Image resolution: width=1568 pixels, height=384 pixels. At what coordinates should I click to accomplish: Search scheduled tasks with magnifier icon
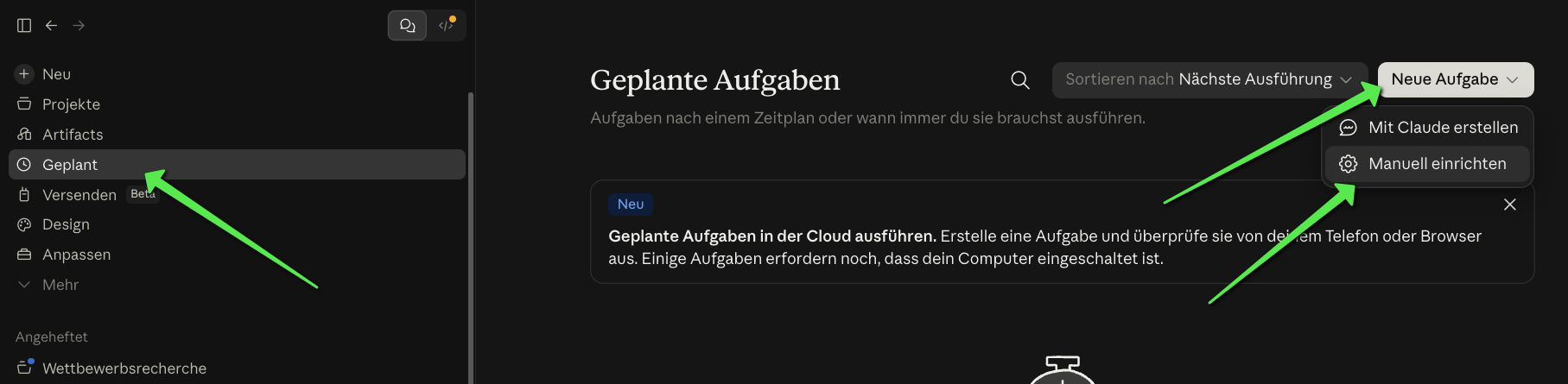pyautogui.click(x=1020, y=80)
